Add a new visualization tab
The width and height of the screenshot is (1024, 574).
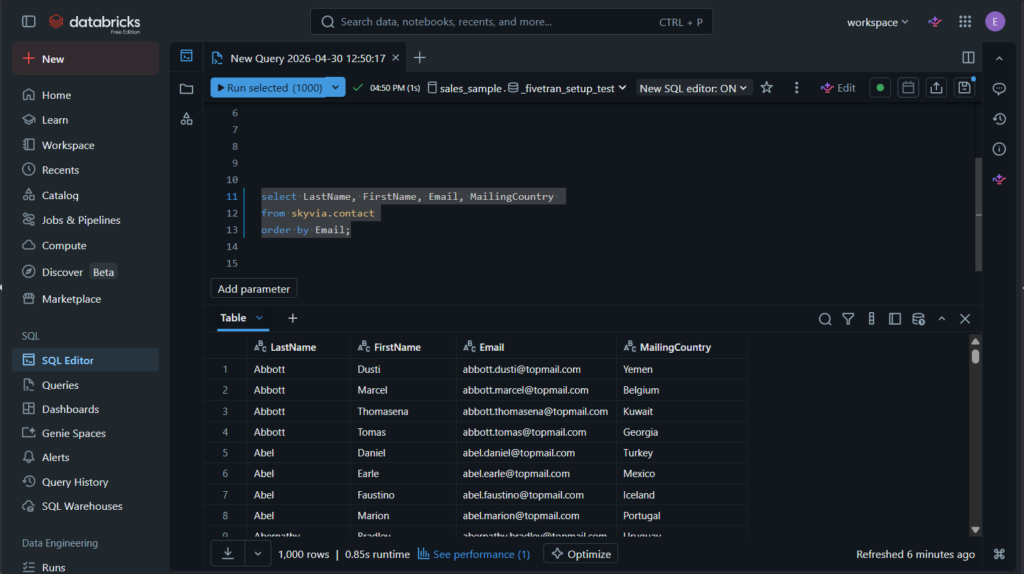(293, 318)
